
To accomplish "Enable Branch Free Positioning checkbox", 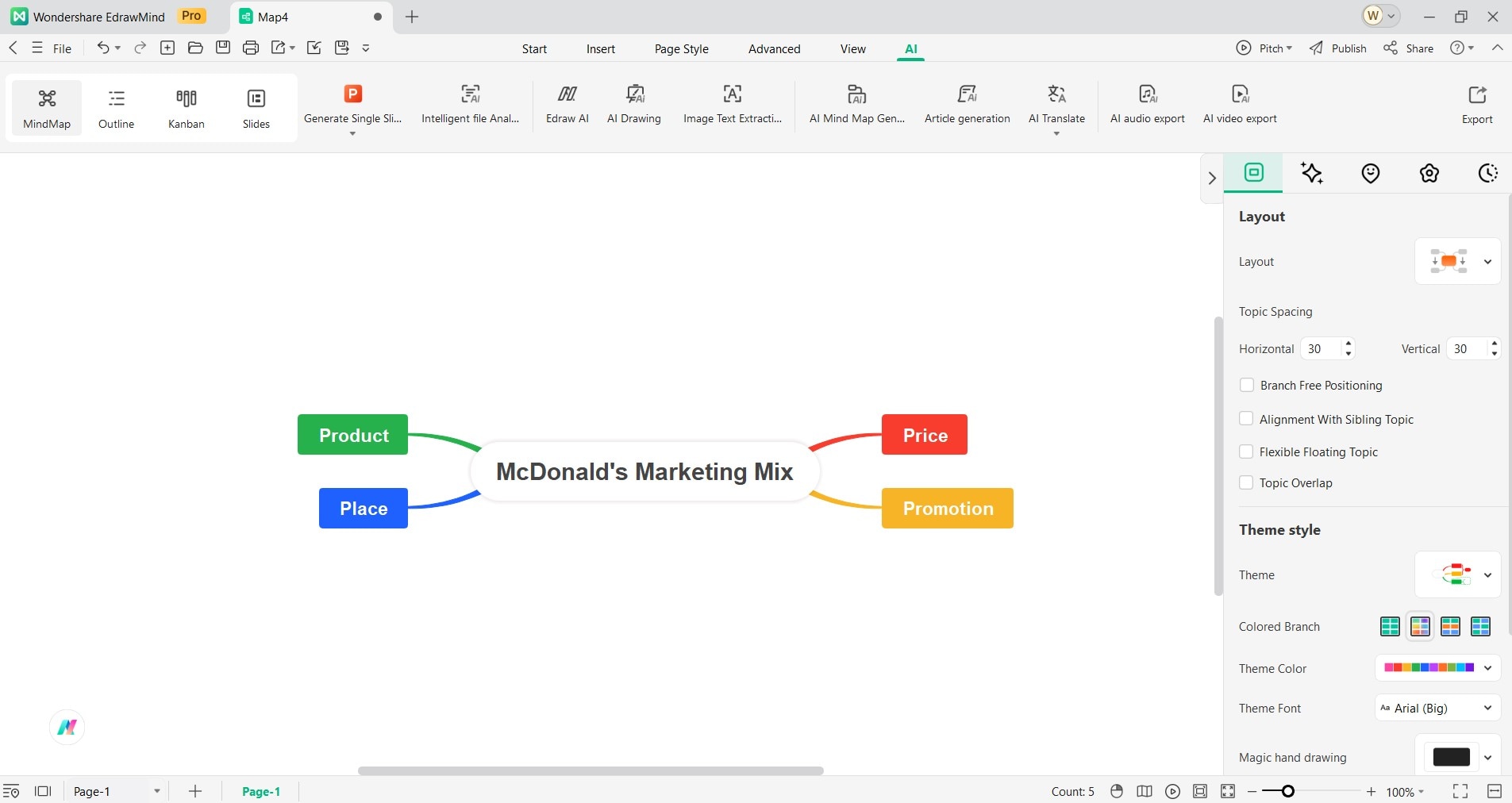I will pyautogui.click(x=1246, y=385).
